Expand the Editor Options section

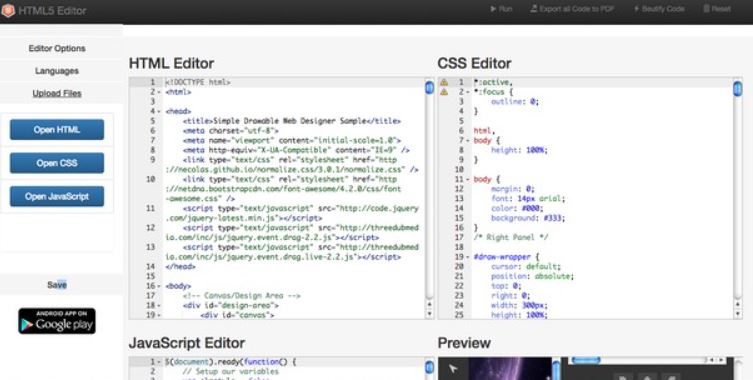(x=57, y=49)
